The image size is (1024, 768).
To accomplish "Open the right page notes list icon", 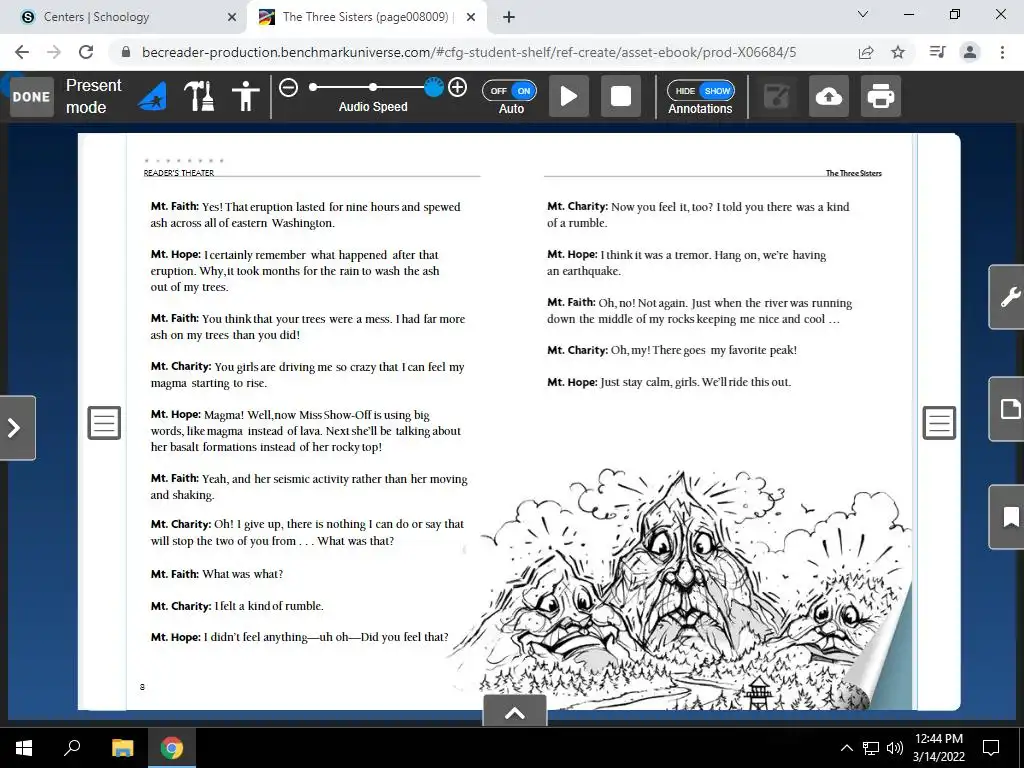I will tap(939, 423).
